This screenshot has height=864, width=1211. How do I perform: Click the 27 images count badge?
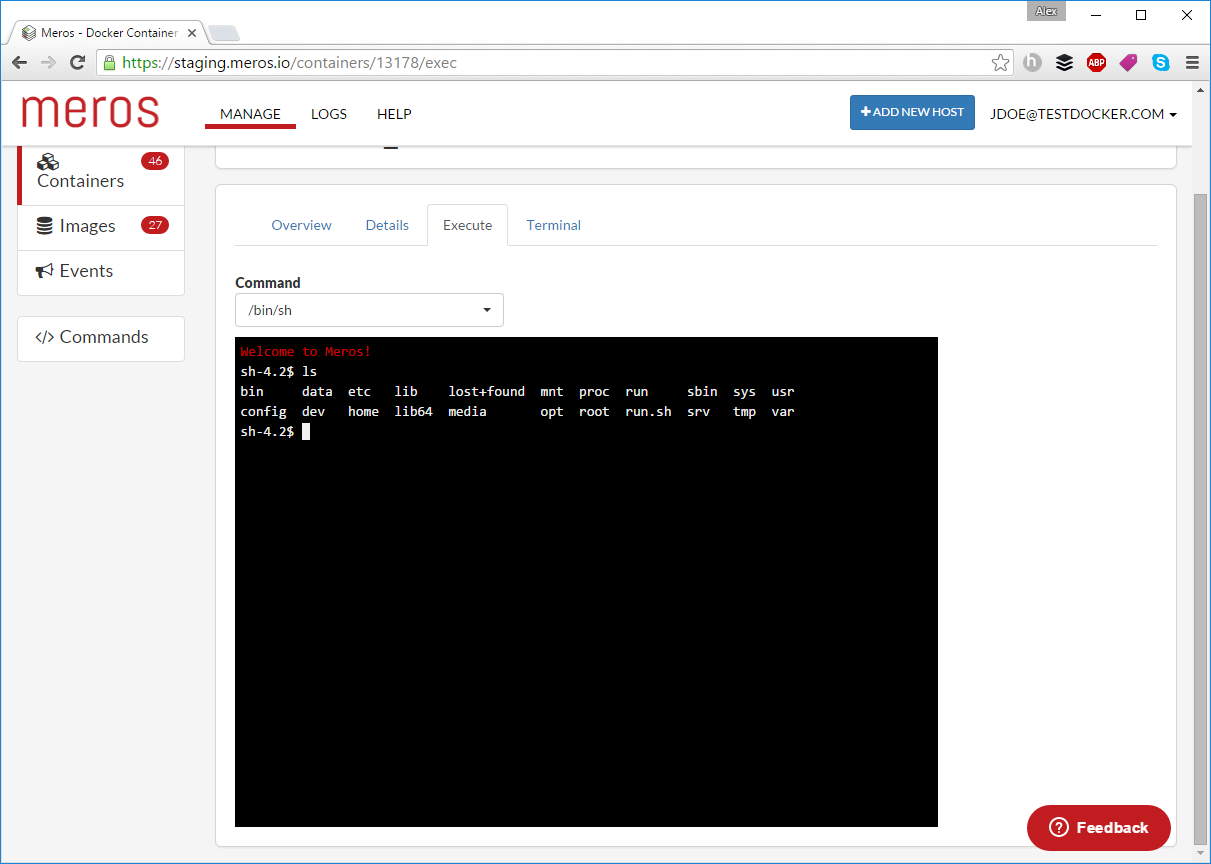(x=155, y=225)
